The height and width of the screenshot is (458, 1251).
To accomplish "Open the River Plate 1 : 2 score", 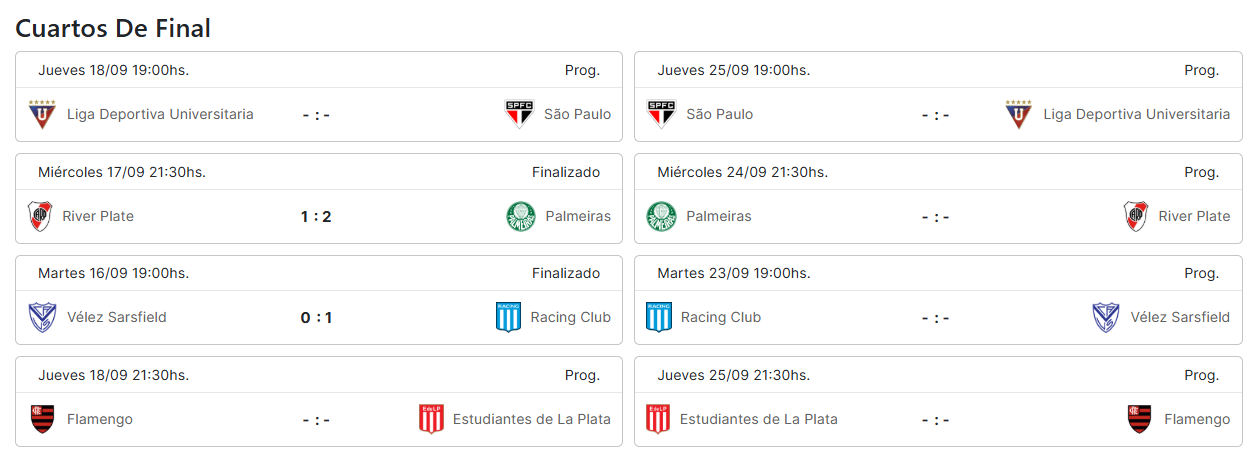I will click(316, 217).
